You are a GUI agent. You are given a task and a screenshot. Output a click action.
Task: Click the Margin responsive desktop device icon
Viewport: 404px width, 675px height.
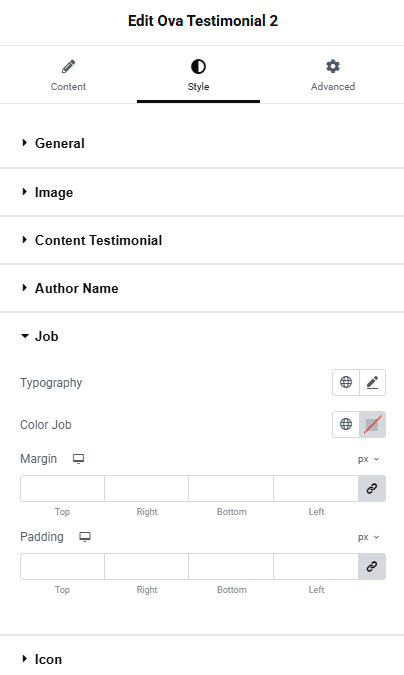78,459
